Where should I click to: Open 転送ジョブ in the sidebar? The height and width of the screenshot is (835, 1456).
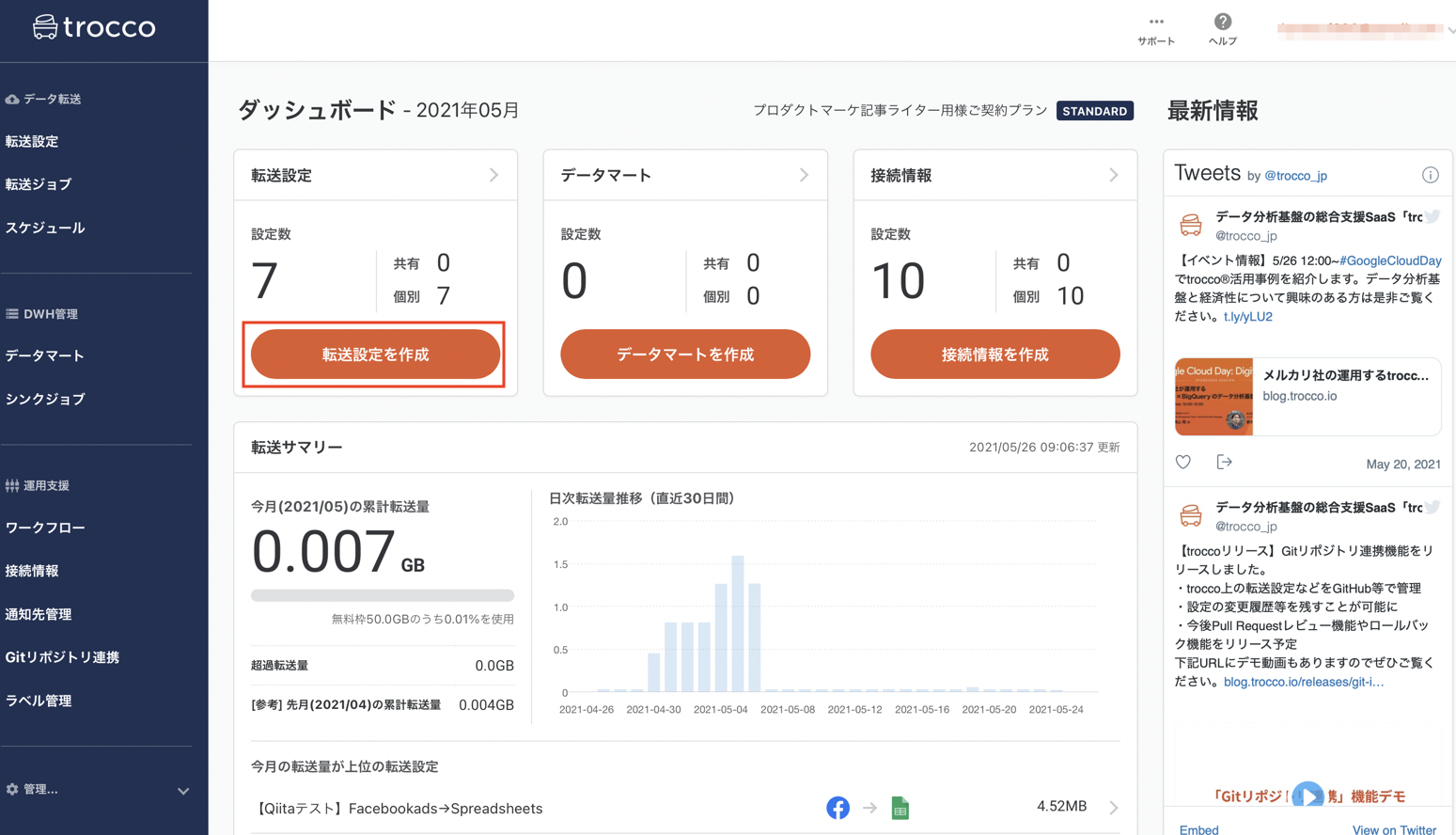[39, 184]
